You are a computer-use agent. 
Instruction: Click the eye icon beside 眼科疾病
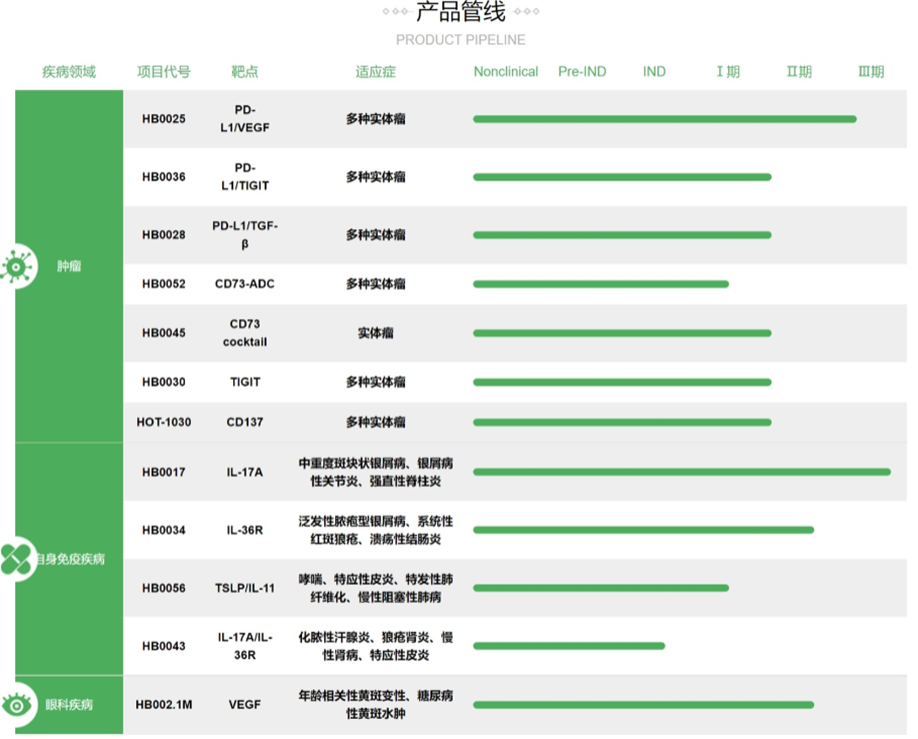[x=17, y=705]
